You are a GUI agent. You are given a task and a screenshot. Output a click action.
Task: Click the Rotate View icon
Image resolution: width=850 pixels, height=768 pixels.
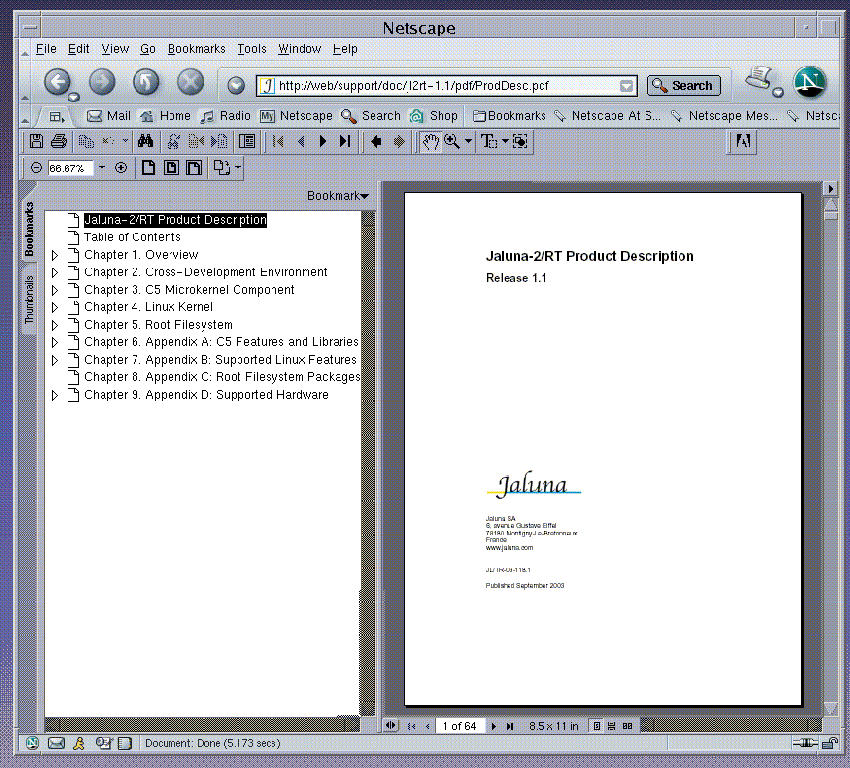tap(221, 167)
